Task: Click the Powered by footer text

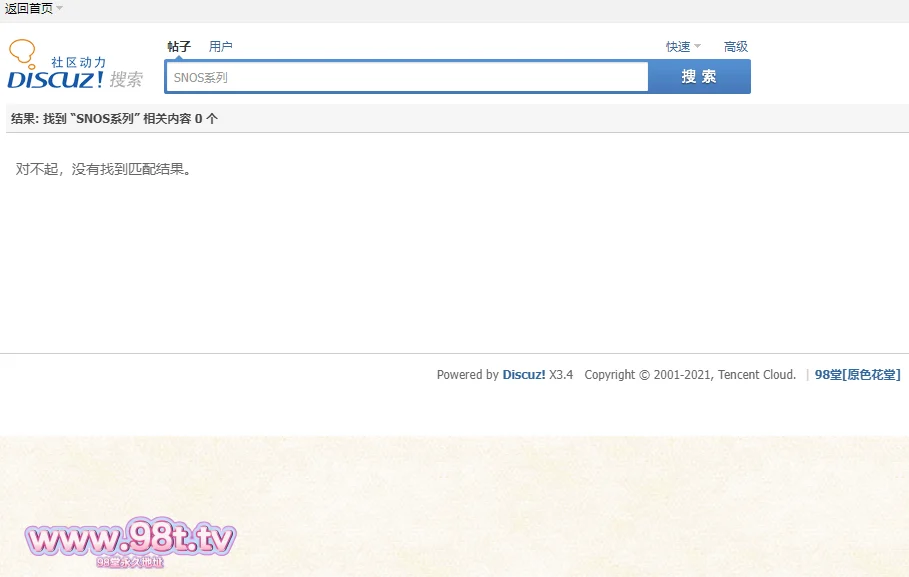Action: pyautogui.click(x=467, y=375)
